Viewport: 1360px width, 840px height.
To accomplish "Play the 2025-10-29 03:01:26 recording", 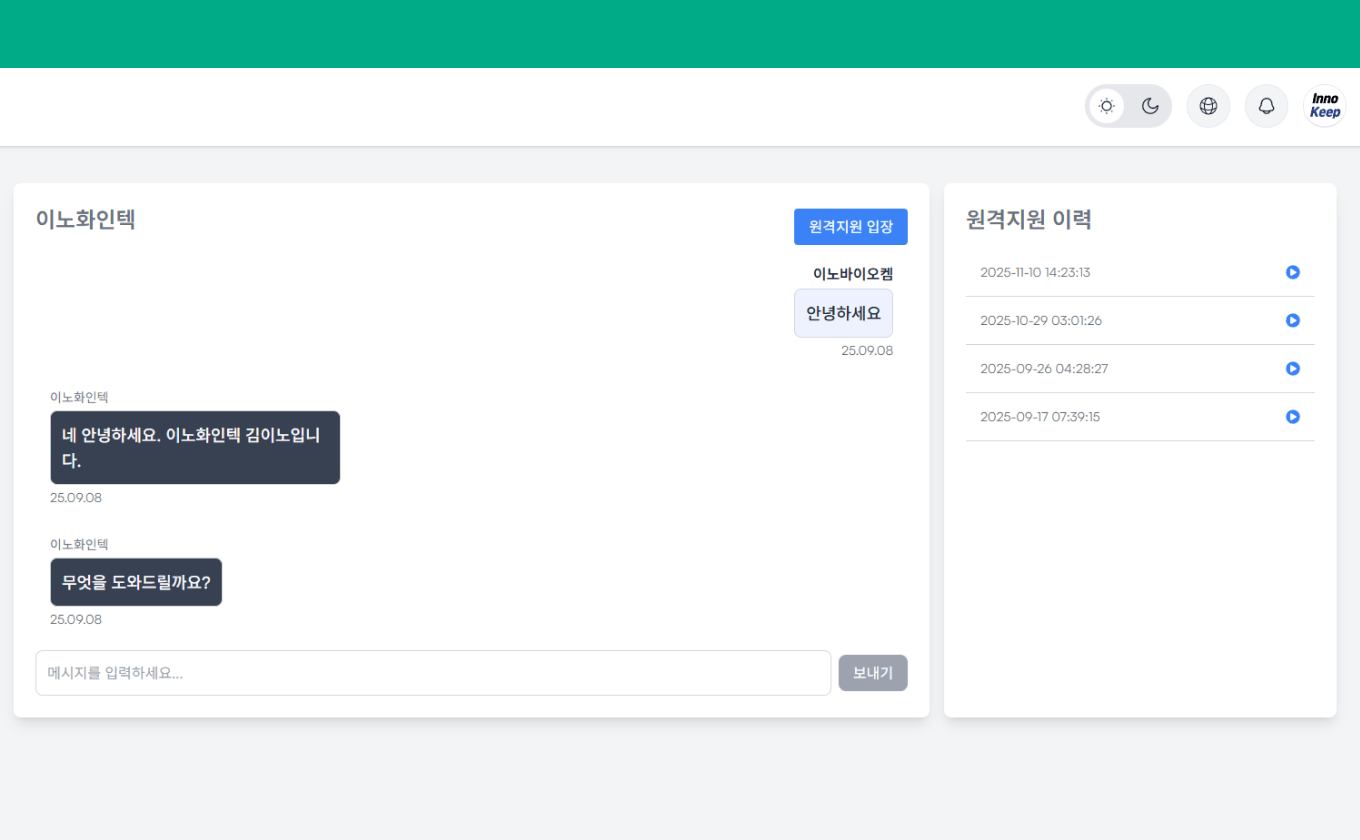I will click(1293, 320).
